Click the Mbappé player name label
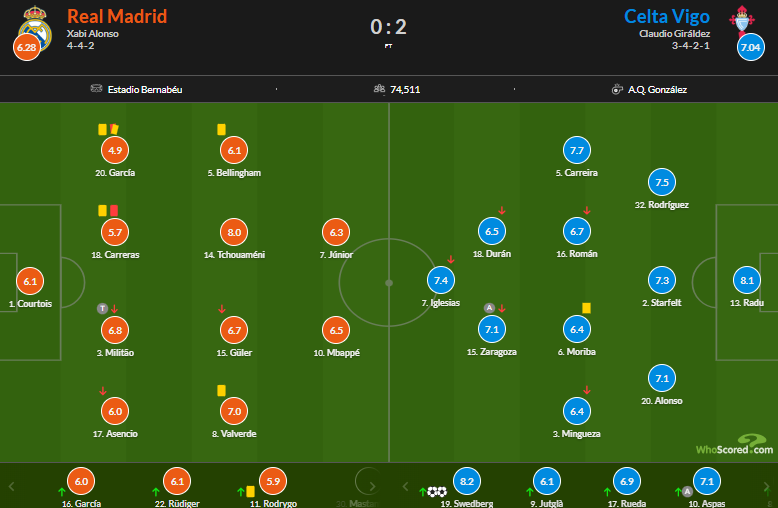 (337, 353)
